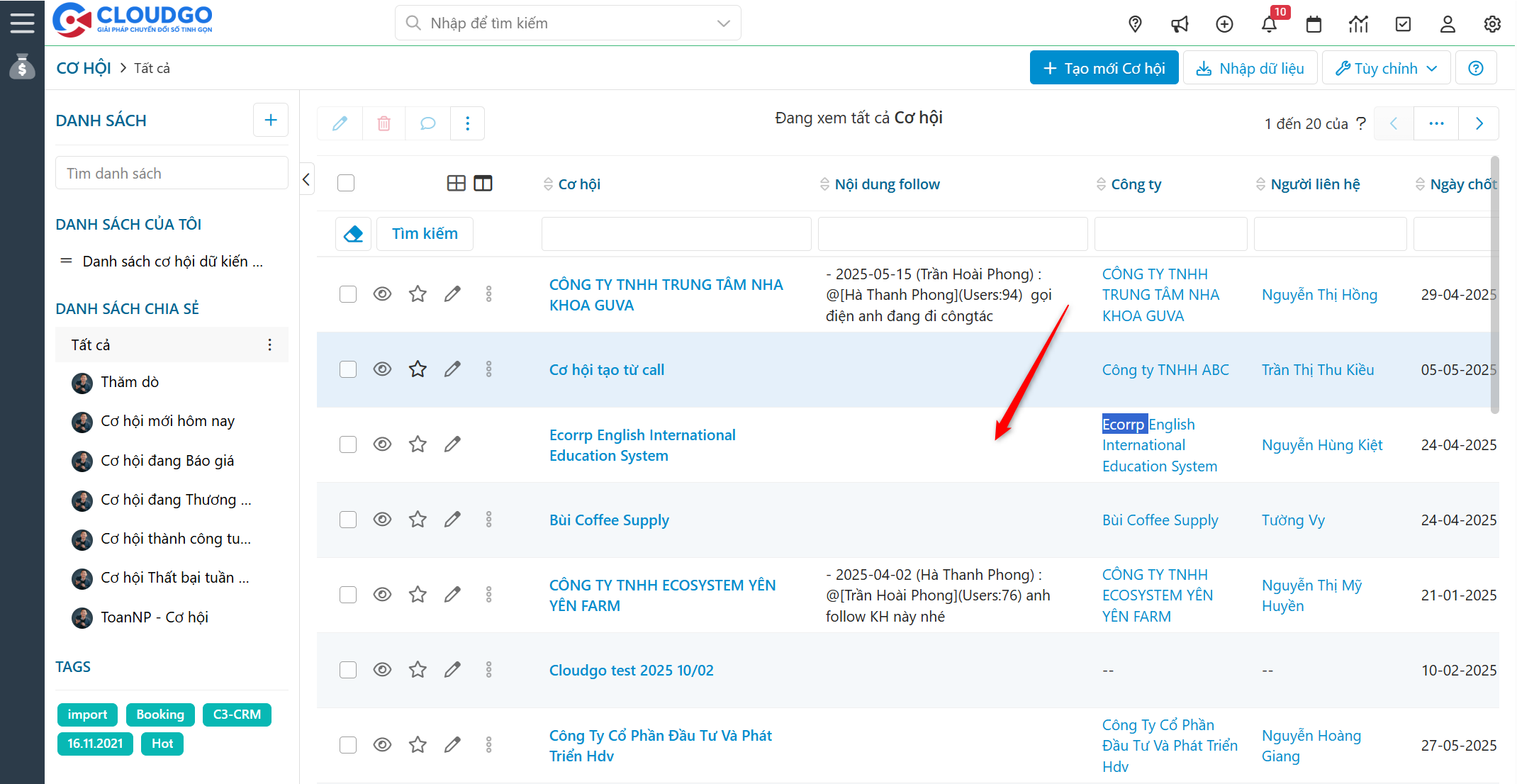Click the eraser clear-filter icon
This screenshot has height=784, width=1517.
tap(353, 233)
